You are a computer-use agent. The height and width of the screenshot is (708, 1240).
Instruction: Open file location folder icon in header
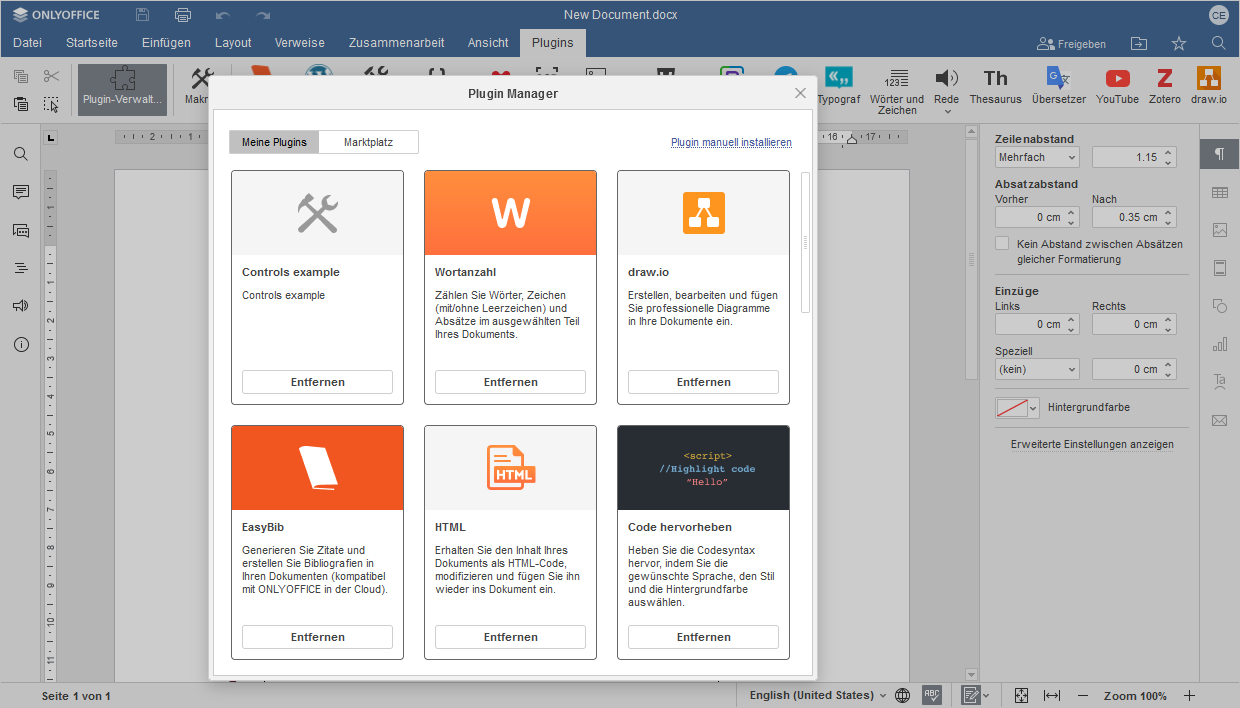1139,43
